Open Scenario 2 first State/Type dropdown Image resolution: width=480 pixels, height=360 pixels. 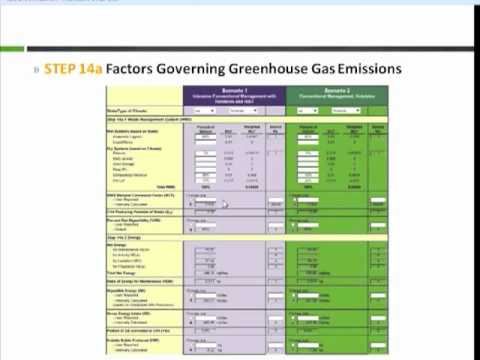pos(308,110)
